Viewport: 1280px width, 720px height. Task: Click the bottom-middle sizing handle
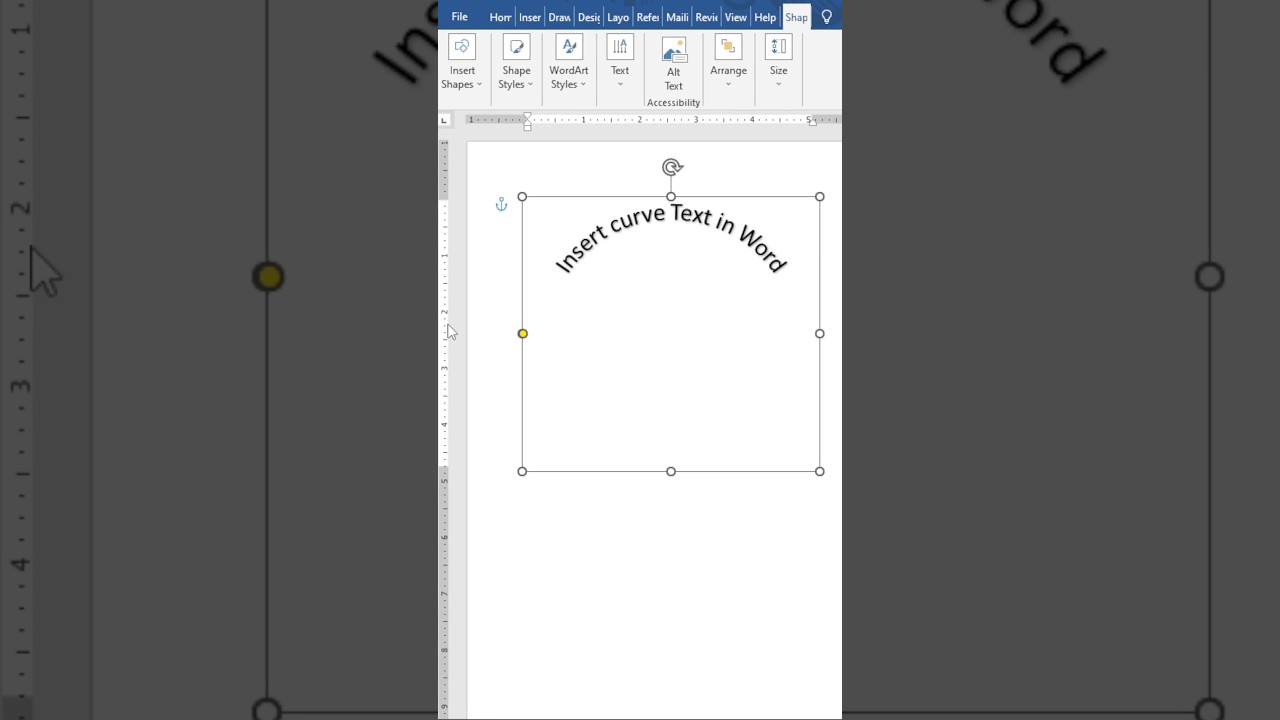pos(671,471)
